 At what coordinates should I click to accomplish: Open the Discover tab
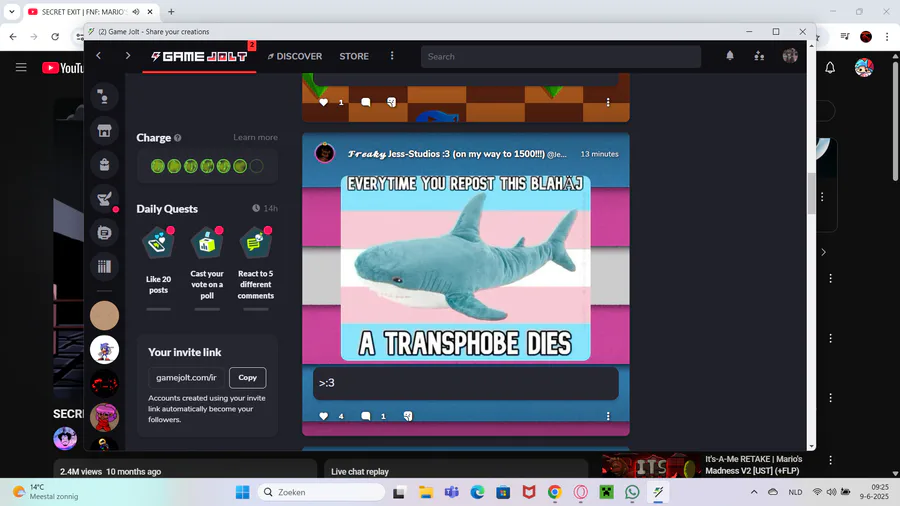(294, 56)
